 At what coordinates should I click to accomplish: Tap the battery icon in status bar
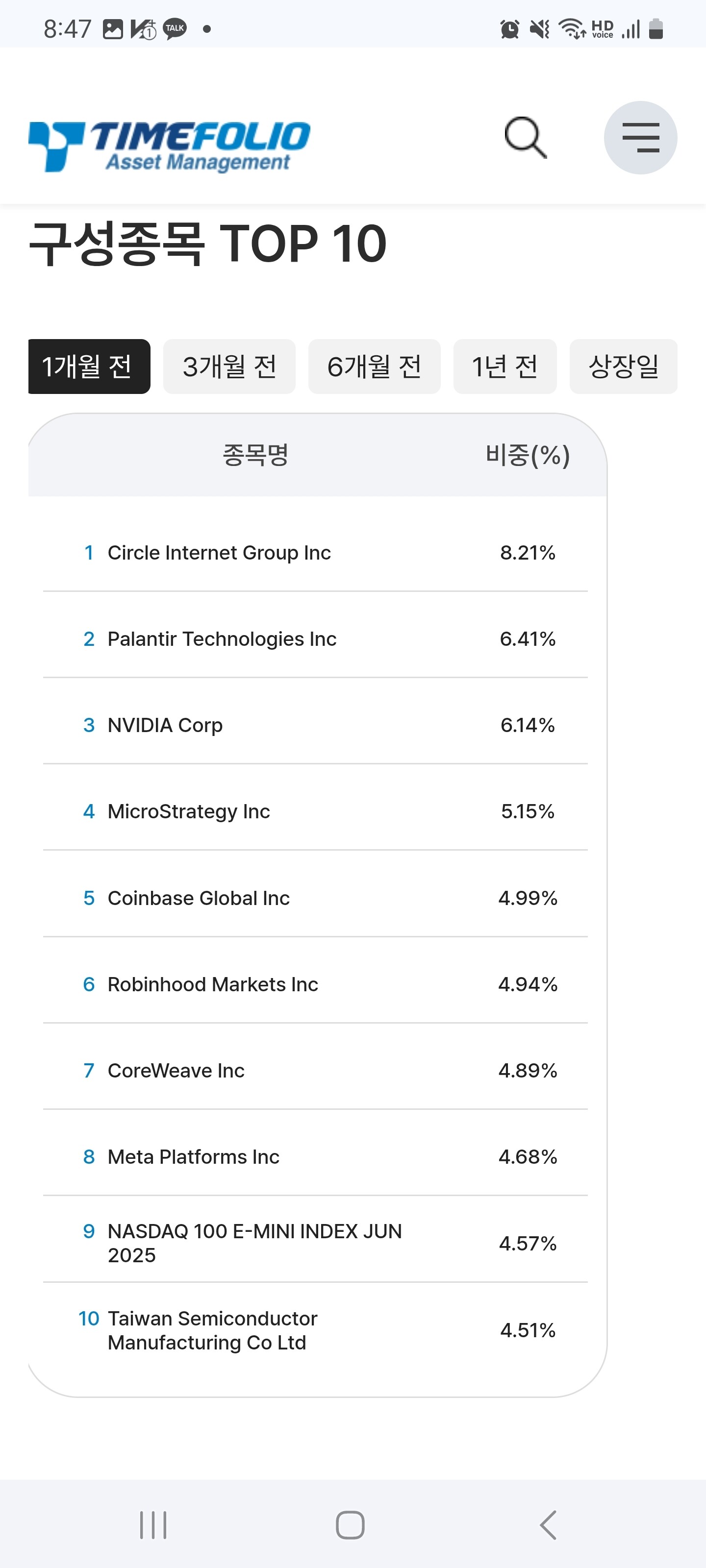pos(656,28)
